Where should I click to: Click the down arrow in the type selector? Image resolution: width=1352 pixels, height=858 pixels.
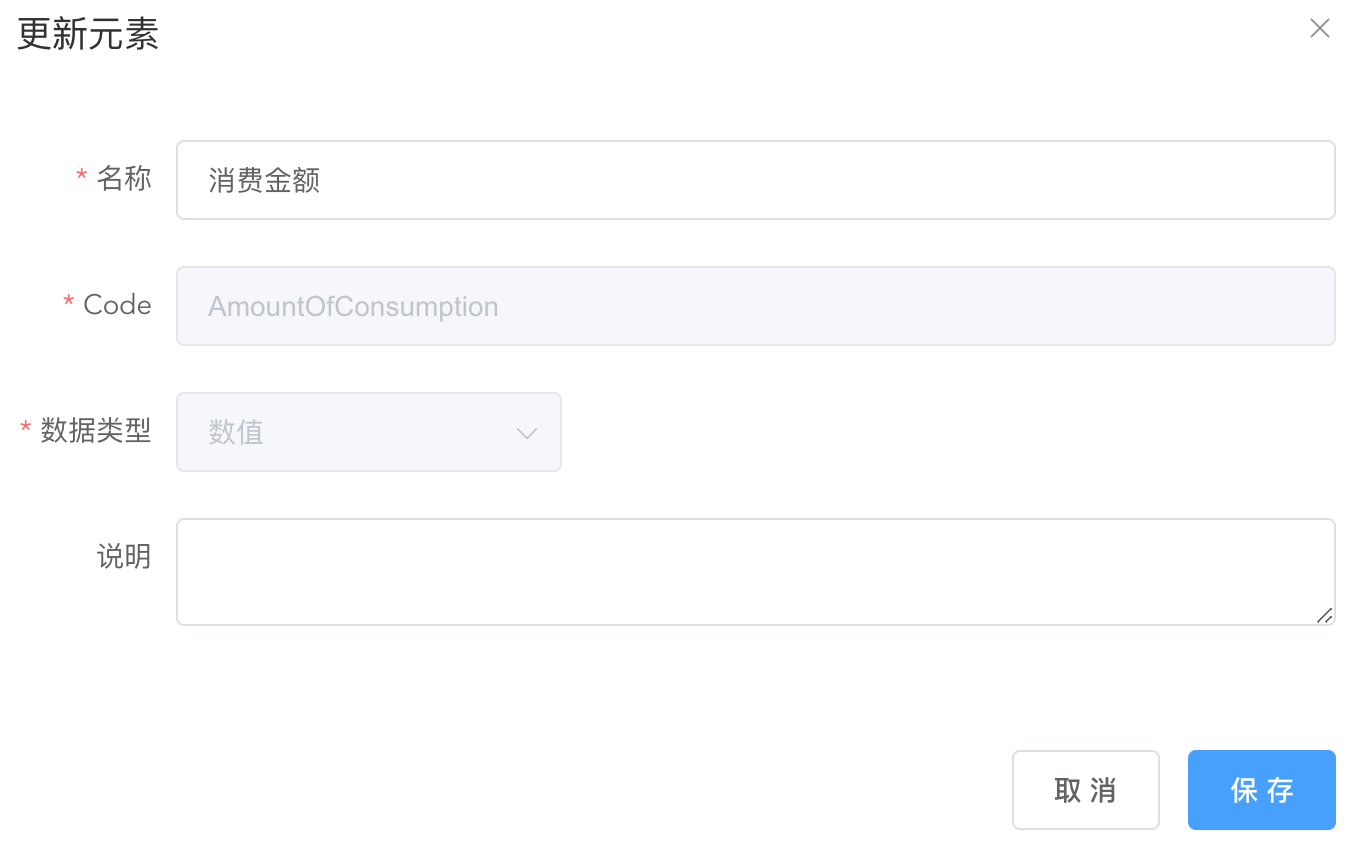526,432
